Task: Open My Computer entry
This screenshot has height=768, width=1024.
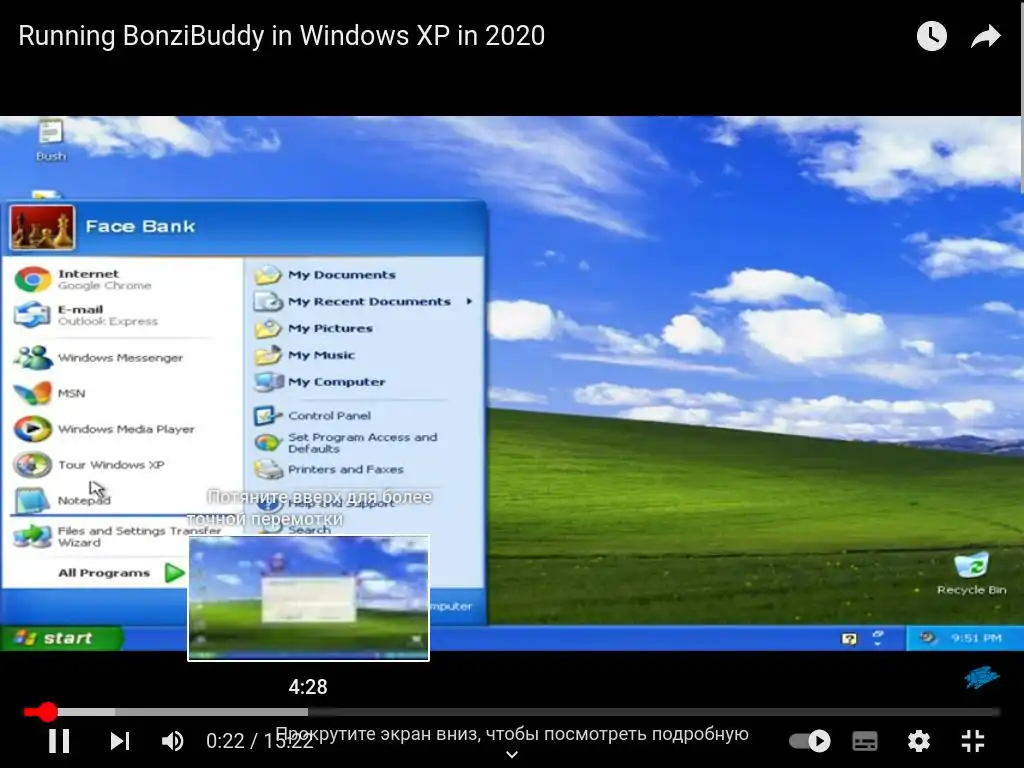Action: pyautogui.click(x=320, y=382)
